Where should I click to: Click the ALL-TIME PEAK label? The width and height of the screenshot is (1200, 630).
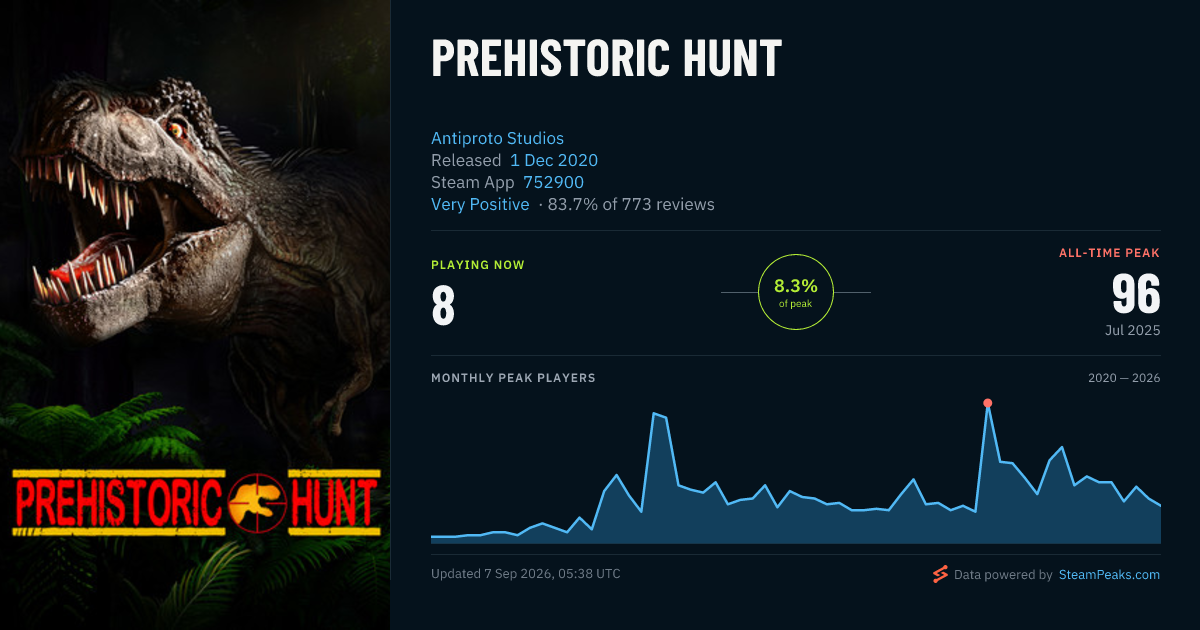pos(1110,253)
